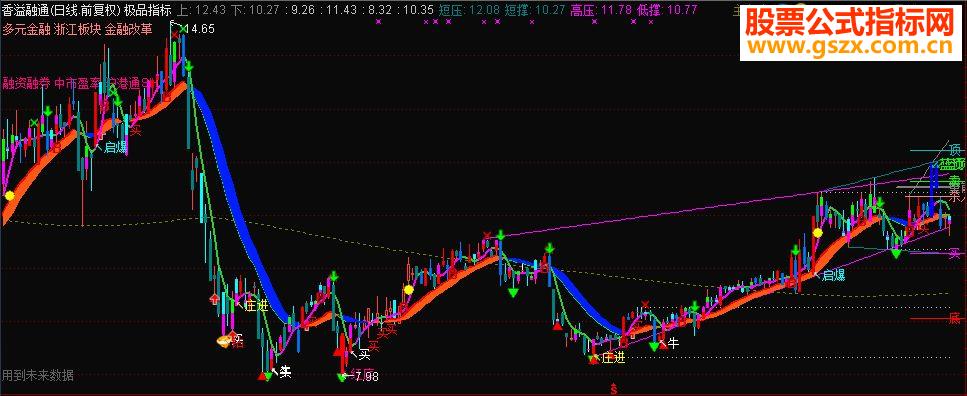Click the 低撑: 10.77 reading
967x396 pixels.
[x=667, y=10]
